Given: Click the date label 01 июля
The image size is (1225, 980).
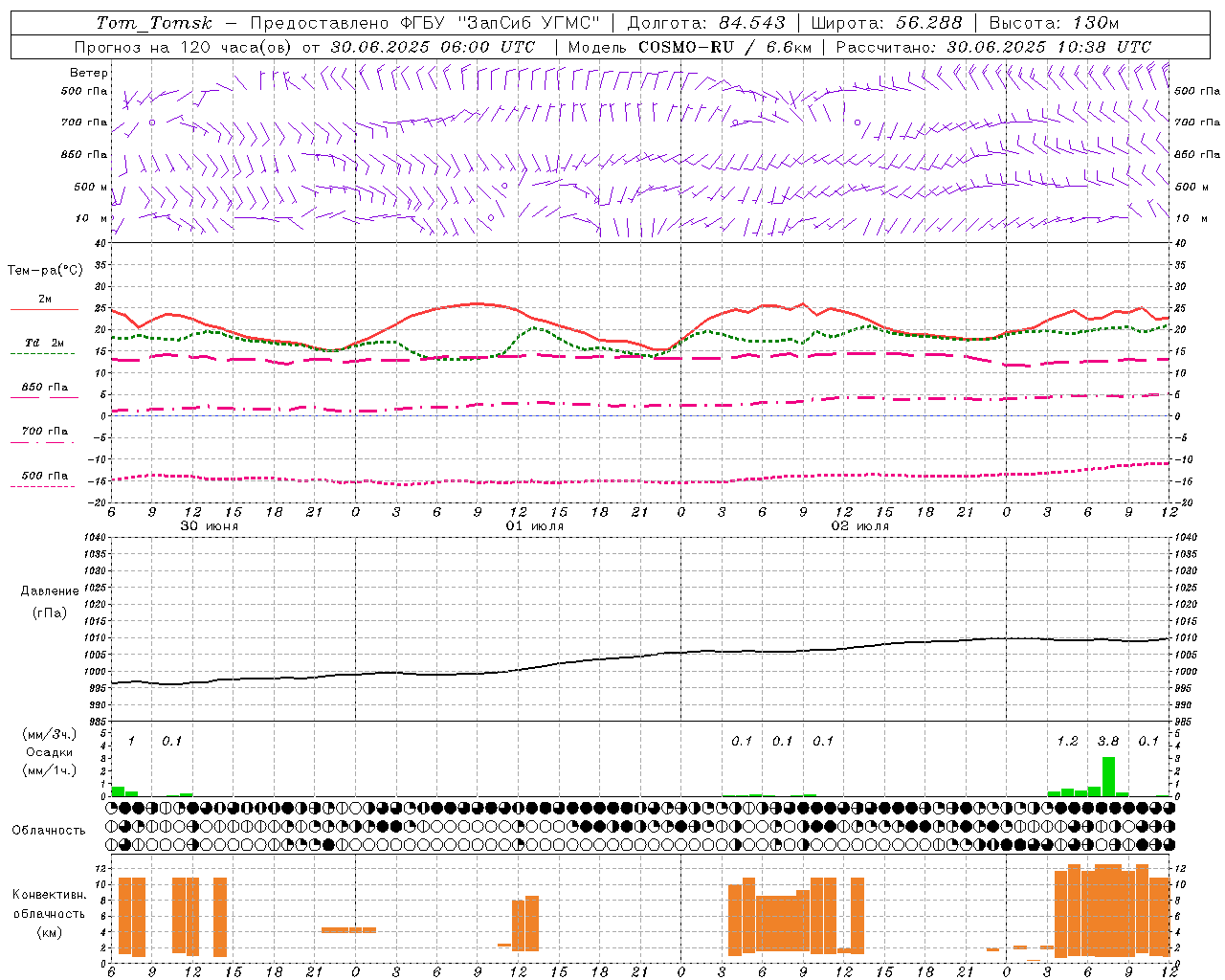Looking at the screenshot, I should point(535,526).
